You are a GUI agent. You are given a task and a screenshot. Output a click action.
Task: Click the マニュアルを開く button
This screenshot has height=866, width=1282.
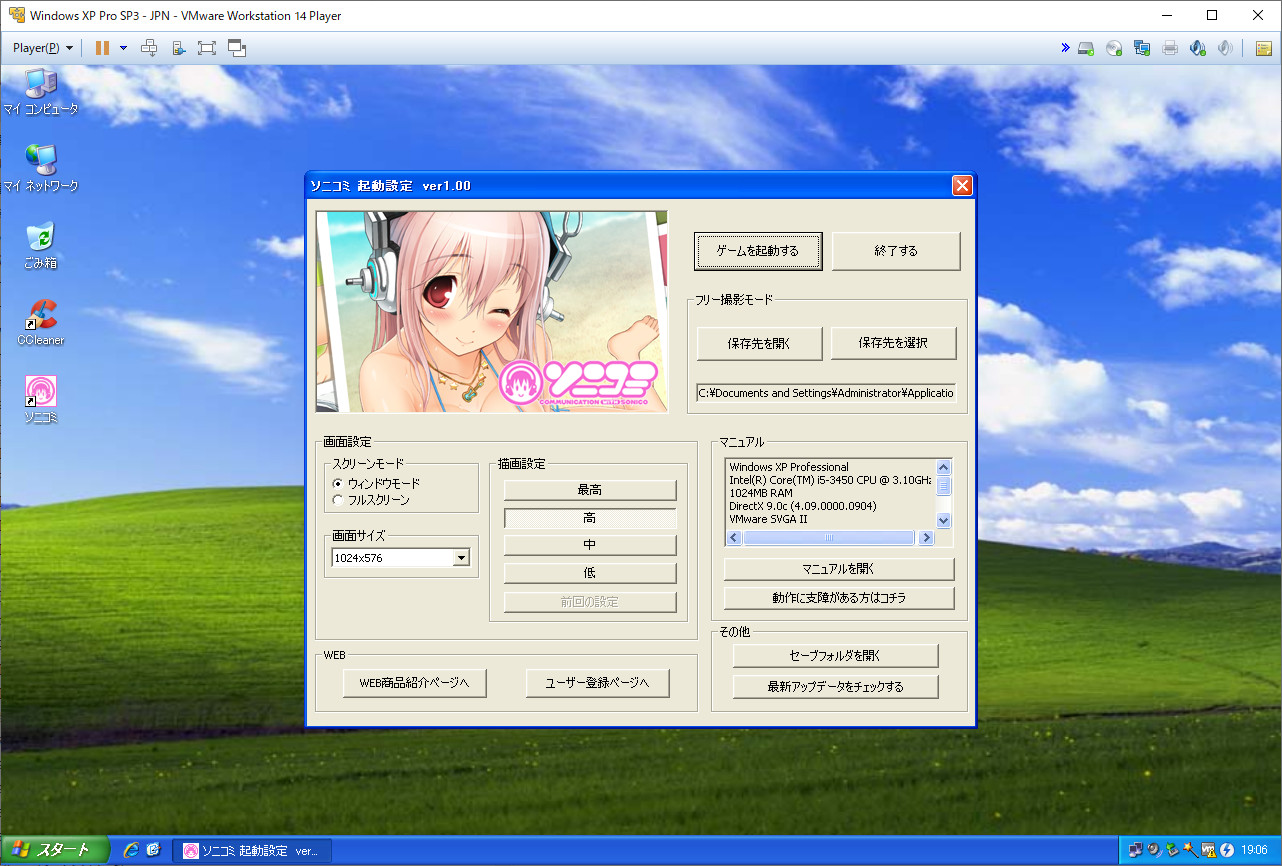(839, 569)
